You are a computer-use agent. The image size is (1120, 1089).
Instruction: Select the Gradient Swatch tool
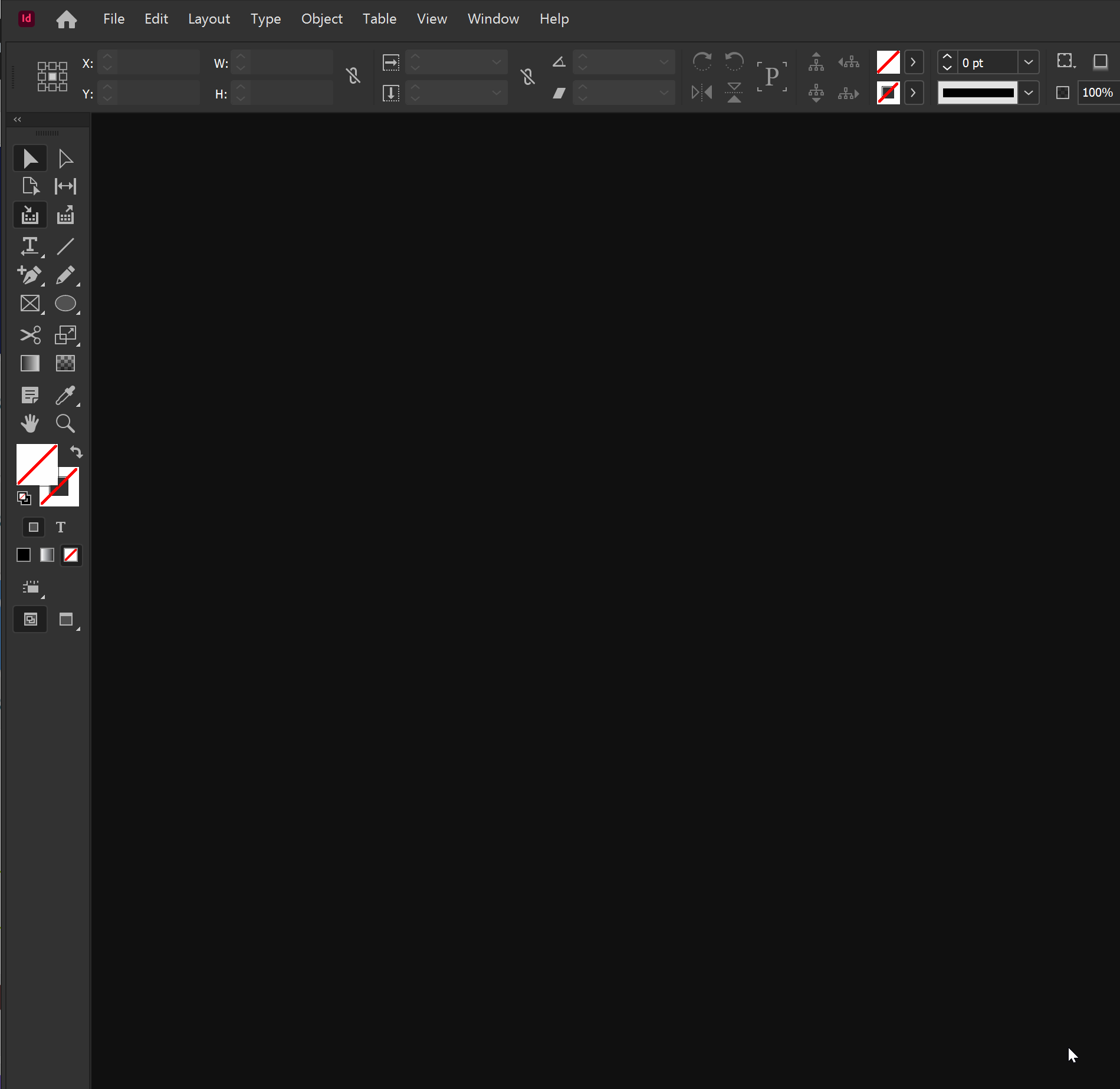pyautogui.click(x=30, y=363)
